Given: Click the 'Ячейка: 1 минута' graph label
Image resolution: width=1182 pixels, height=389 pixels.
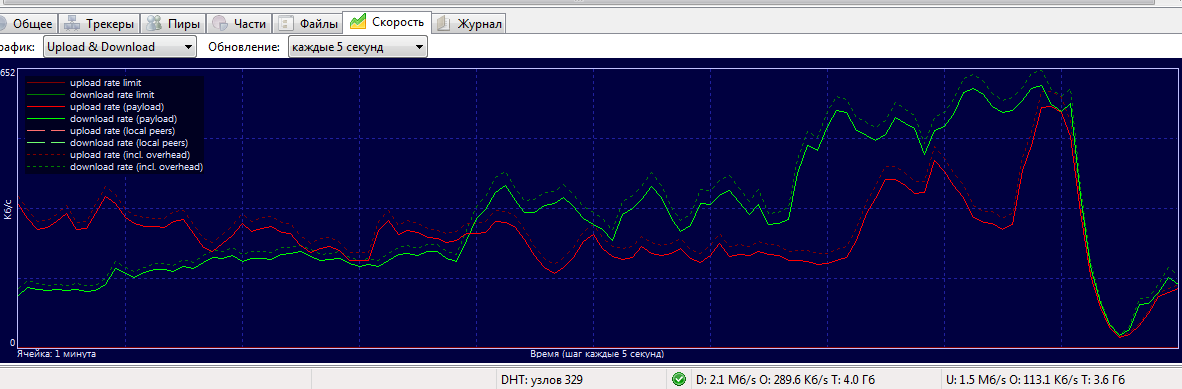Looking at the screenshot, I should 57,354.
